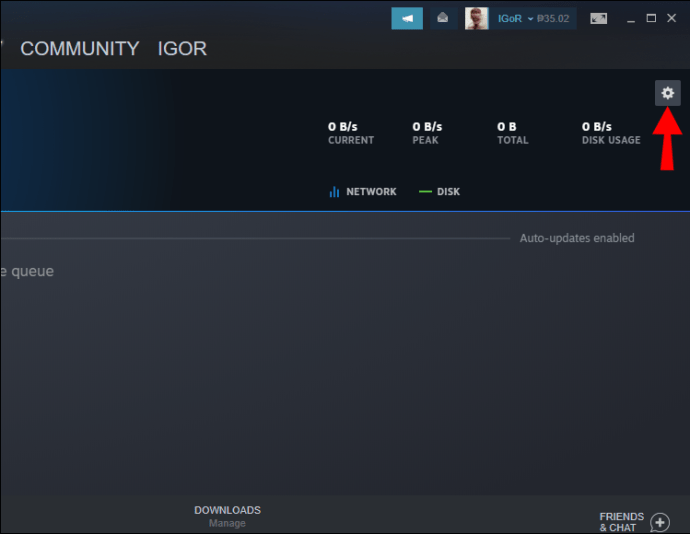This screenshot has width=690, height=534.
Task: Close the Steam window
Action: 672,18
